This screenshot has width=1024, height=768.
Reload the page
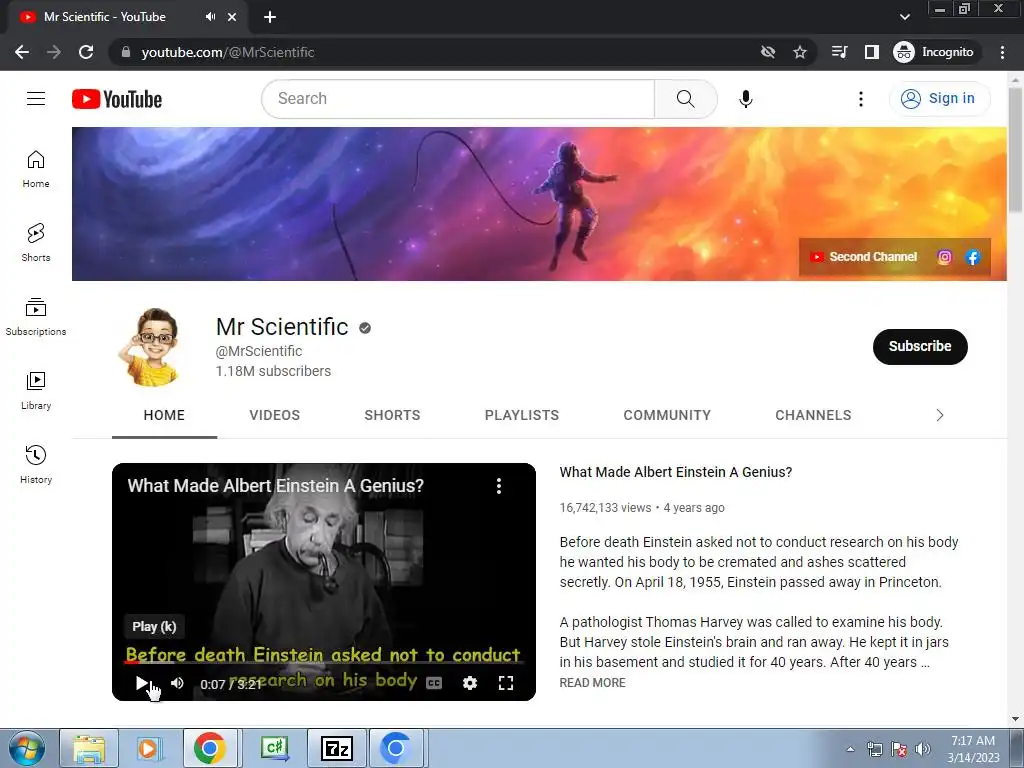click(x=86, y=52)
